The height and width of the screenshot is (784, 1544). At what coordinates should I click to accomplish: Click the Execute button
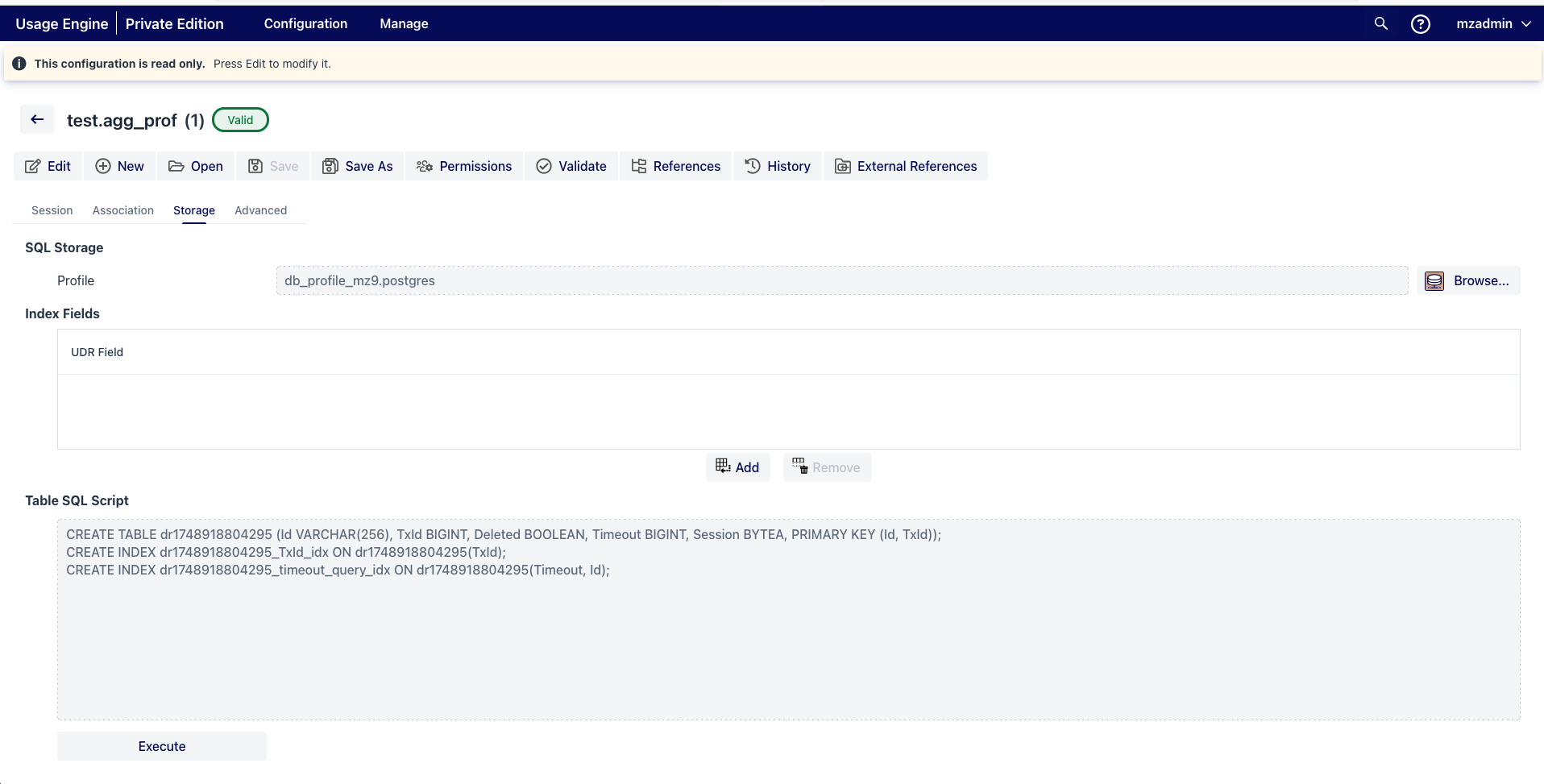coord(161,745)
